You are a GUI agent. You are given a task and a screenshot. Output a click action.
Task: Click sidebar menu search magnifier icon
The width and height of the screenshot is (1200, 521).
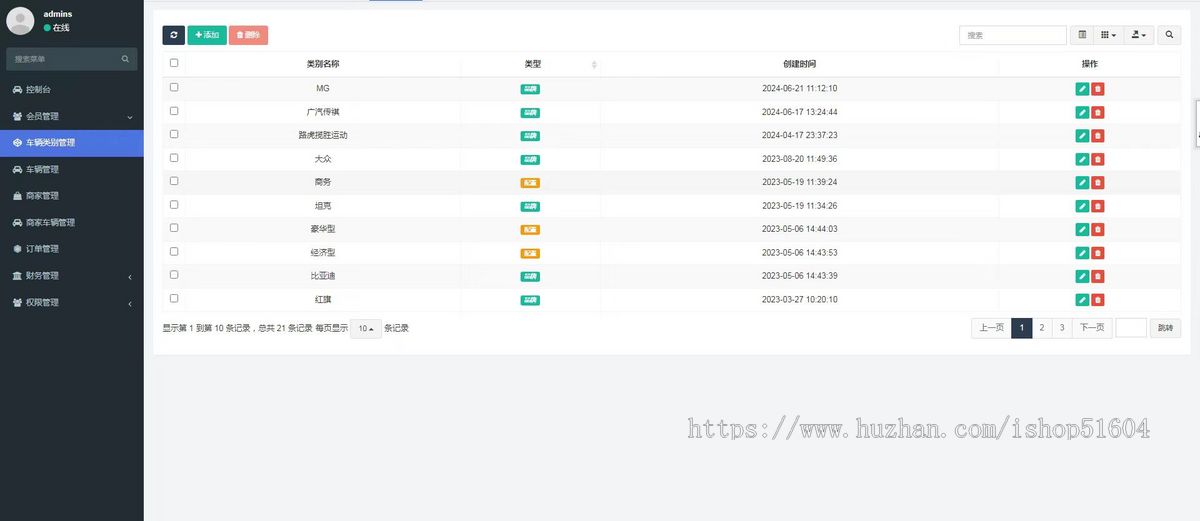125,59
